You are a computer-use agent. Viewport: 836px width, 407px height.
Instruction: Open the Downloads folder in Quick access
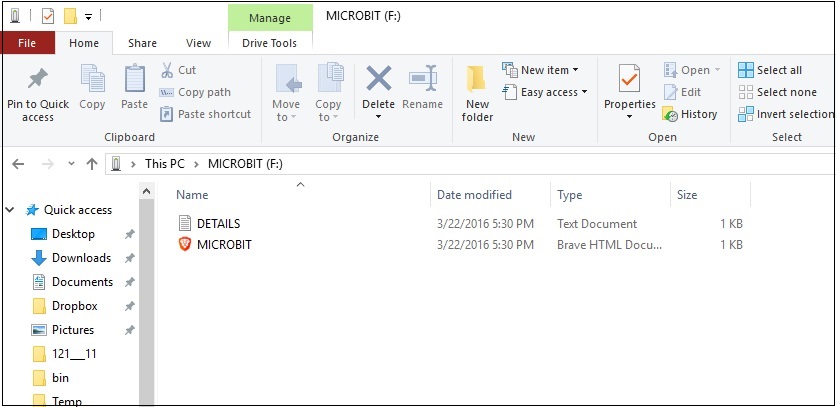pyautogui.click(x=81, y=258)
